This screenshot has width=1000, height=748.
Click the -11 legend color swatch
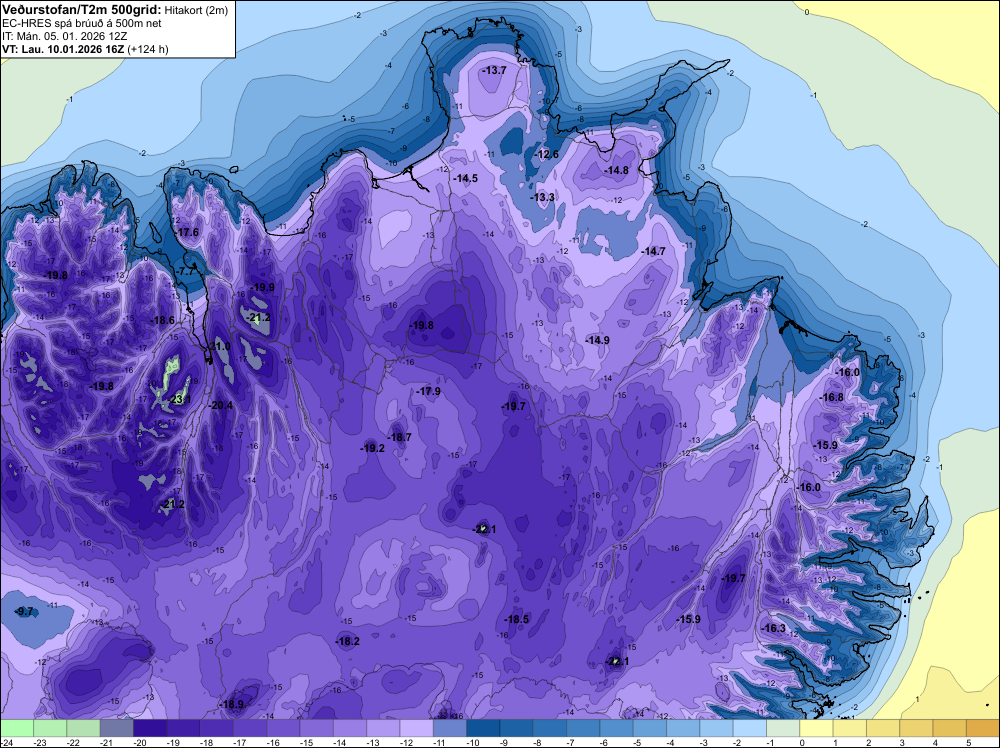(x=450, y=728)
